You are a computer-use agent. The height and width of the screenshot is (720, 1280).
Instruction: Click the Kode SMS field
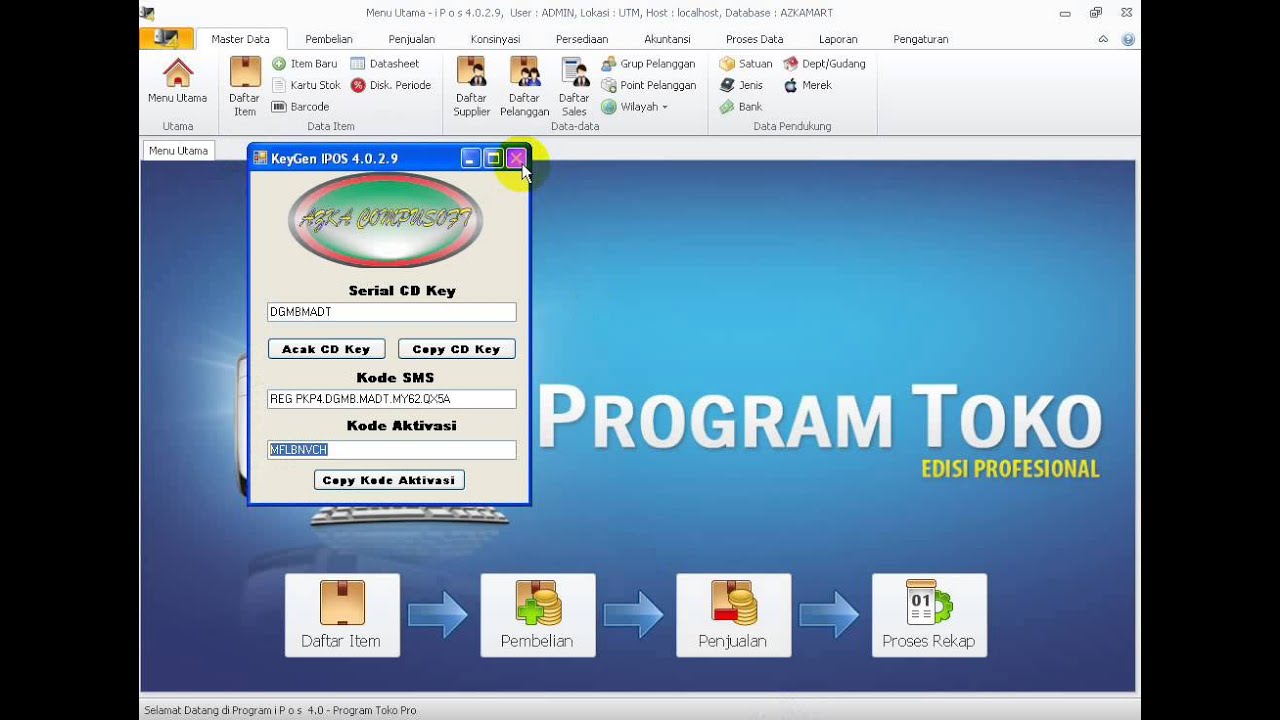coord(392,399)
